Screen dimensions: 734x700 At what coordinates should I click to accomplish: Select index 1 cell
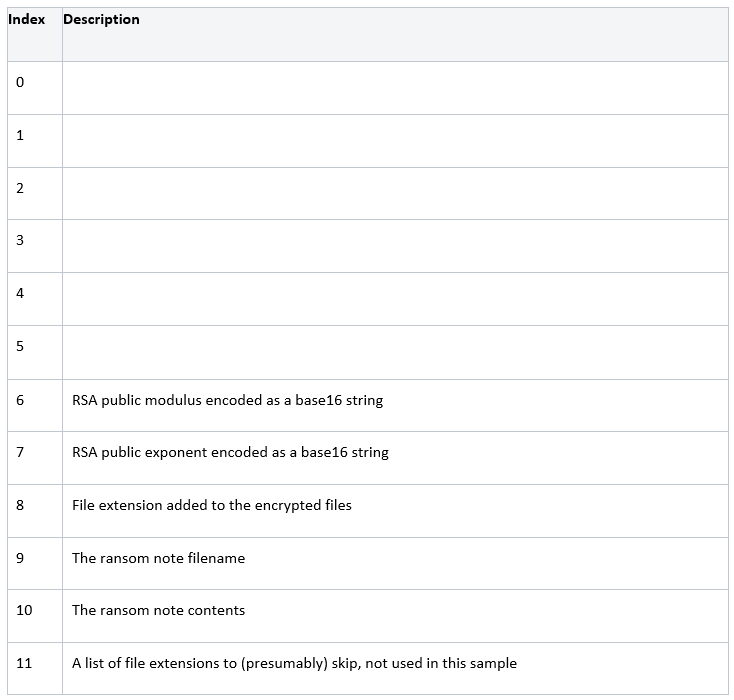35,141
